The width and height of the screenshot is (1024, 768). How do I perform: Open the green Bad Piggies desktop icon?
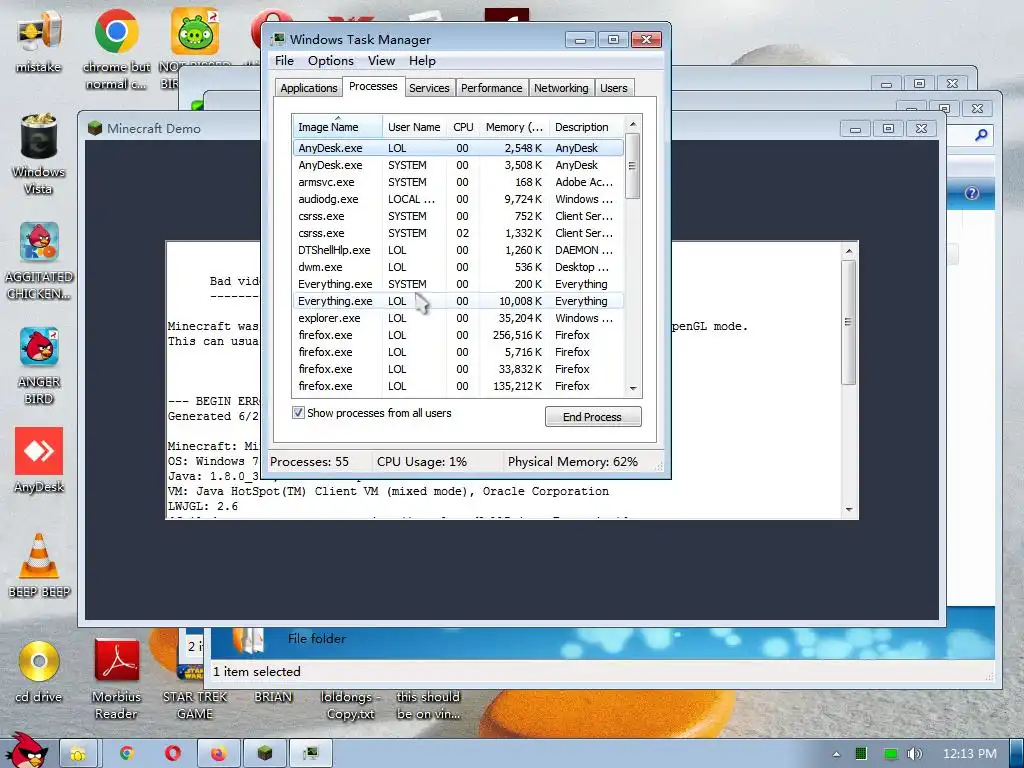[195, 31]
